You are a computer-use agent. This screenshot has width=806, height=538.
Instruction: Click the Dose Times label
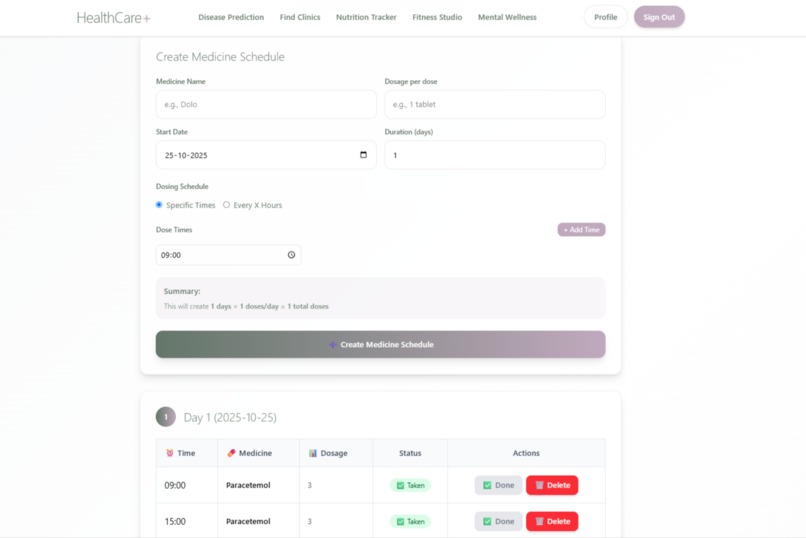click(x=174, y=230)
